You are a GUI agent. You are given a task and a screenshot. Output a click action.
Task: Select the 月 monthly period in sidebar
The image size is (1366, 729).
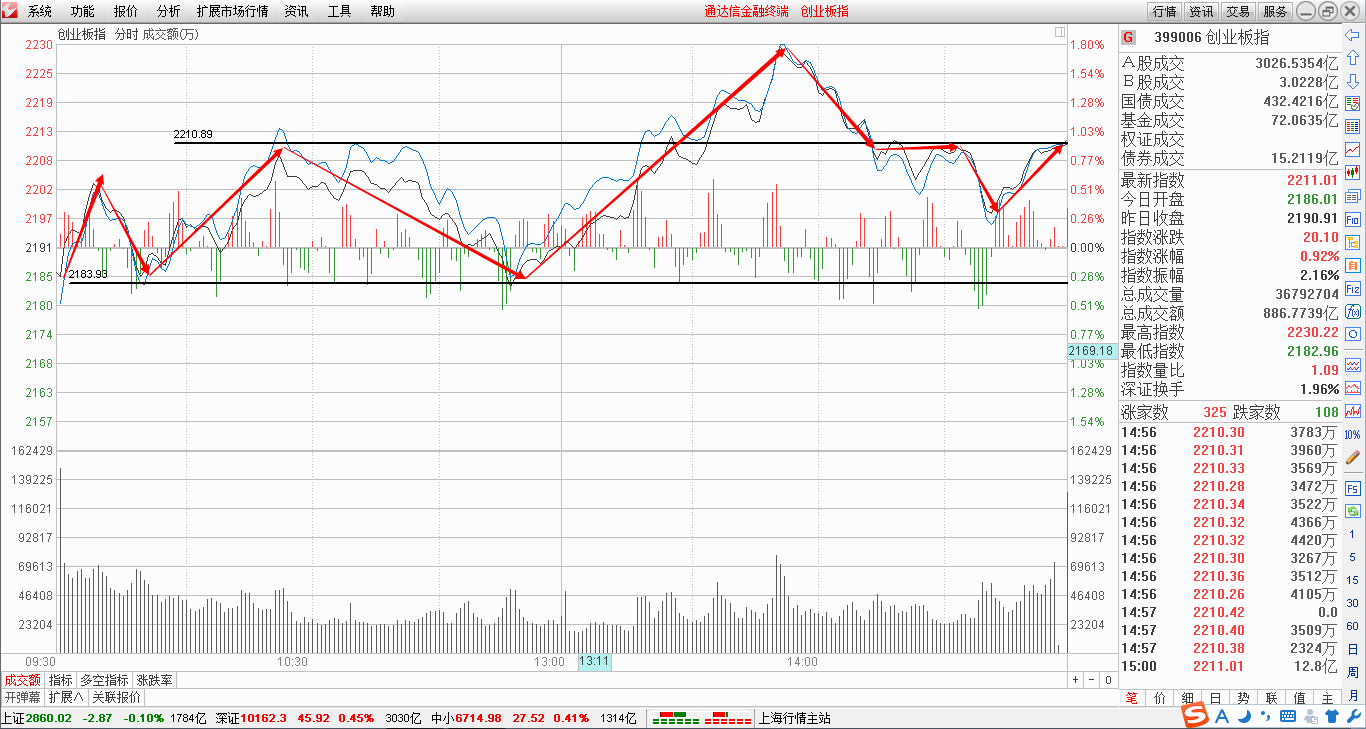[1352, 695]
